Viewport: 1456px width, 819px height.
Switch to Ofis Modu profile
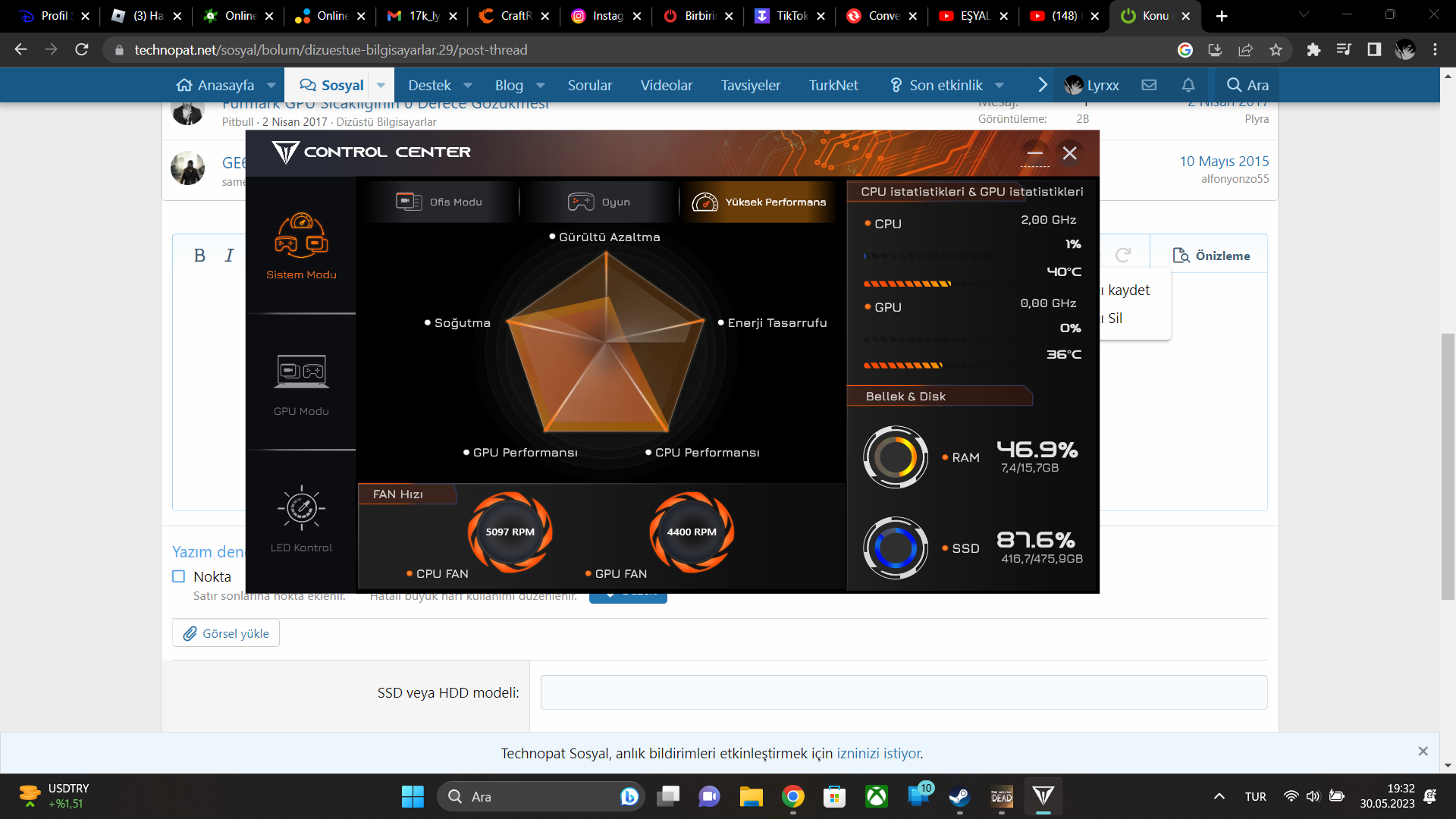point(439,202)
